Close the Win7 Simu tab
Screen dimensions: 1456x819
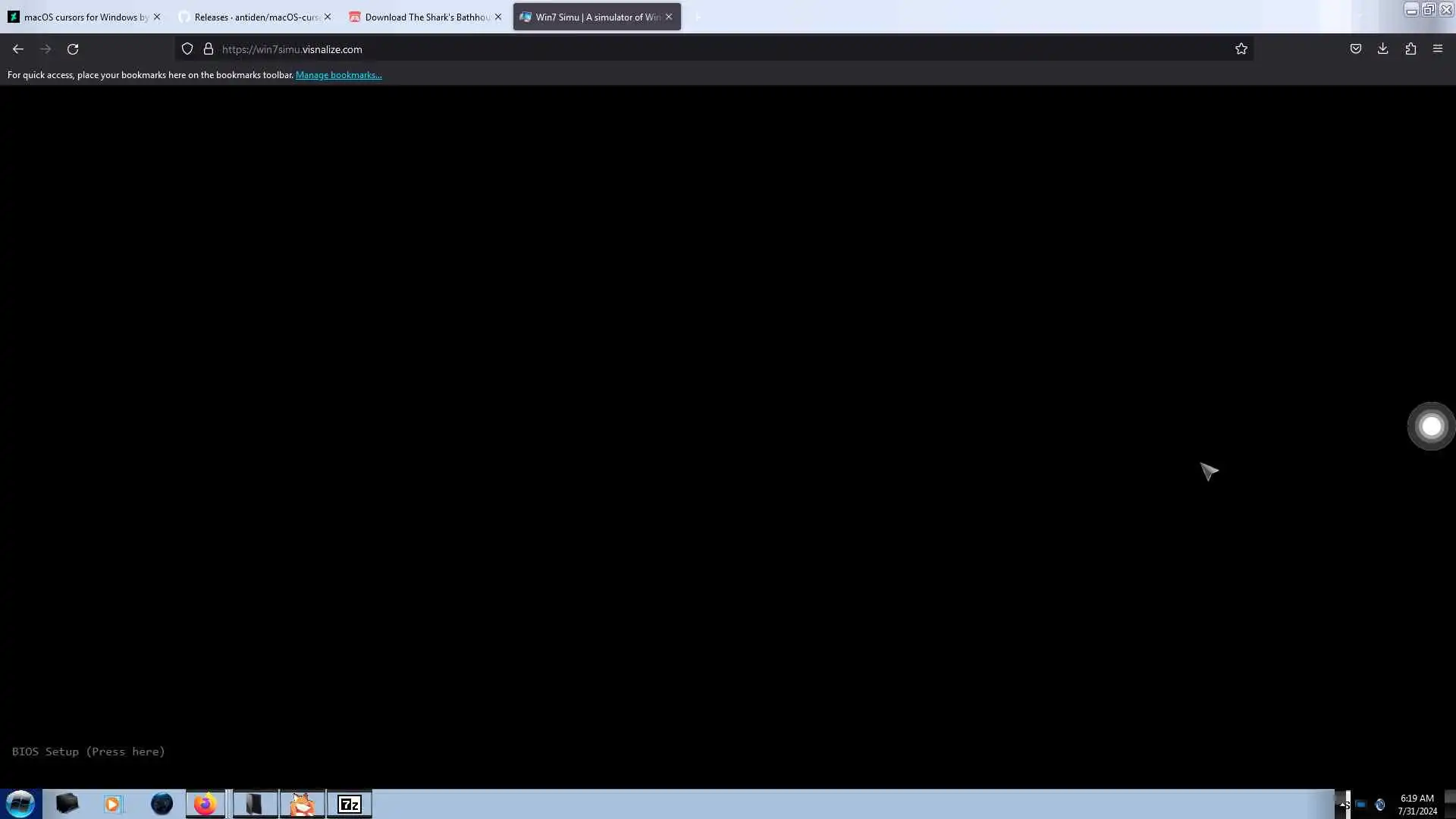[x=669, y=17]
